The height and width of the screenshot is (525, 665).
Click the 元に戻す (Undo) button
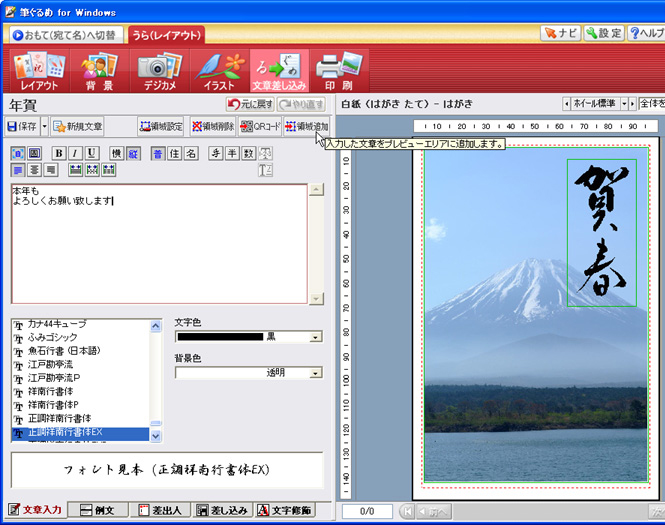249,104
